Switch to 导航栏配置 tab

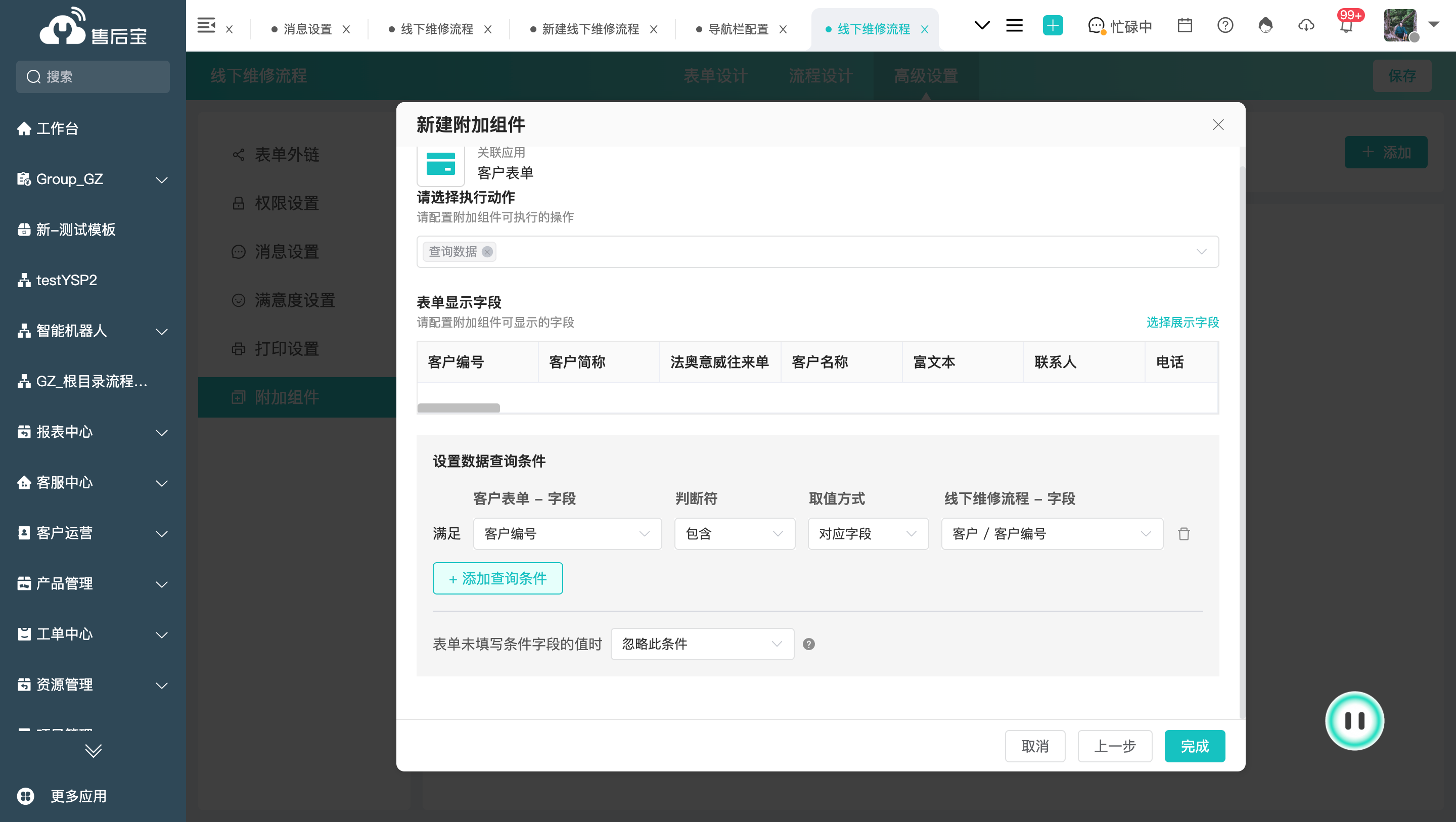click(x=738, y=29)
